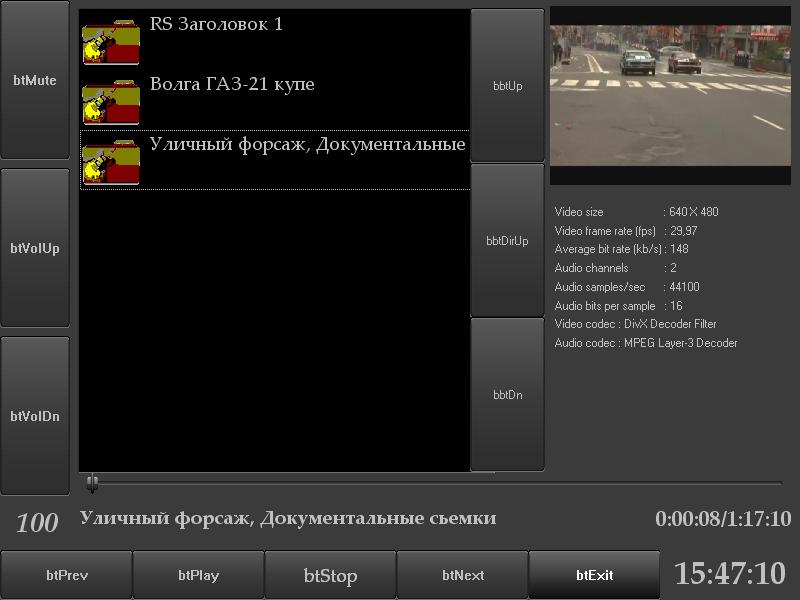
Task: Click the folder icon beside Уличный форсаж
Action: pyautogui.click(x=111, y=161)
